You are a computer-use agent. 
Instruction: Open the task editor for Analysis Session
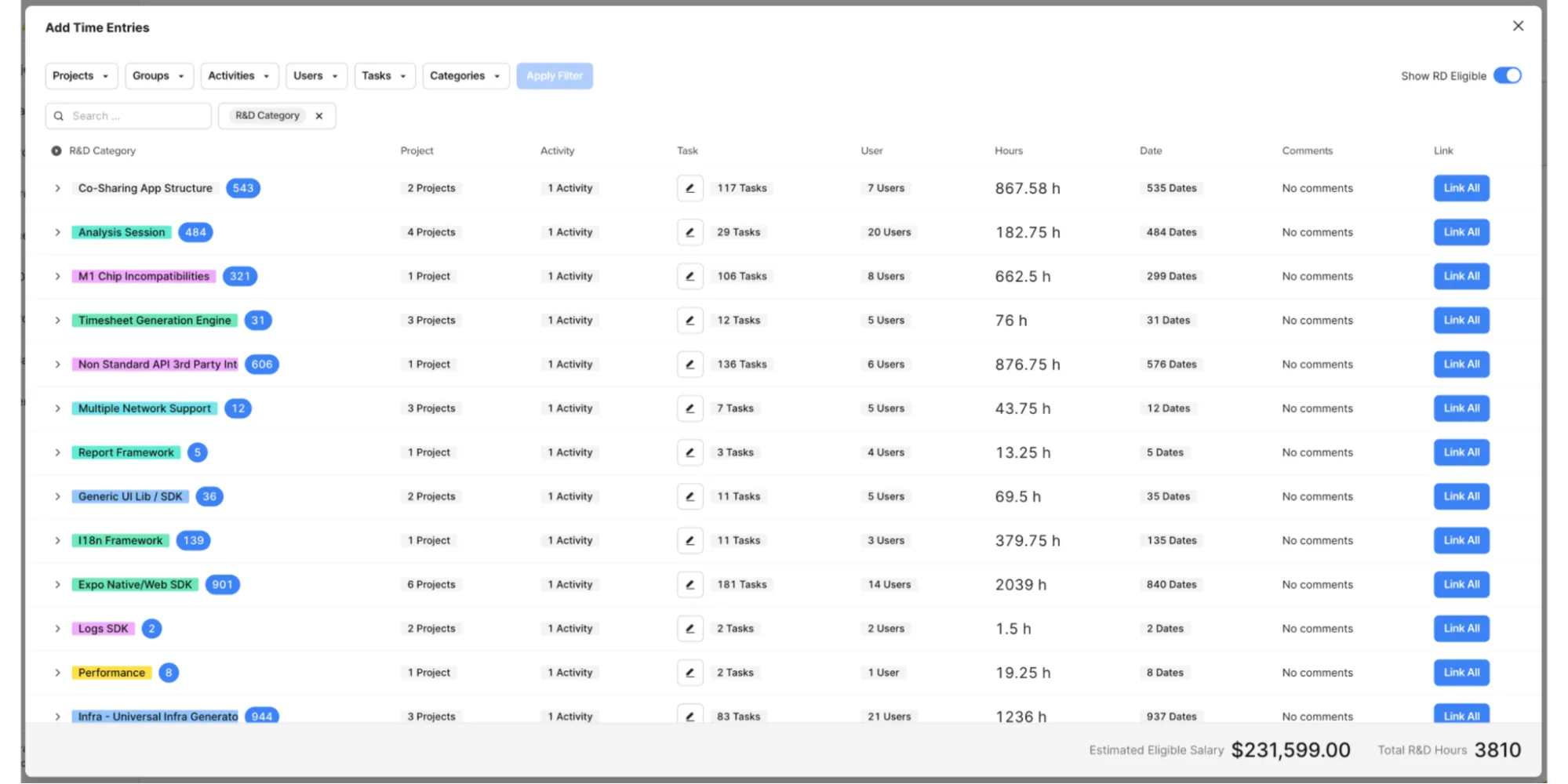tap(690, 232)
